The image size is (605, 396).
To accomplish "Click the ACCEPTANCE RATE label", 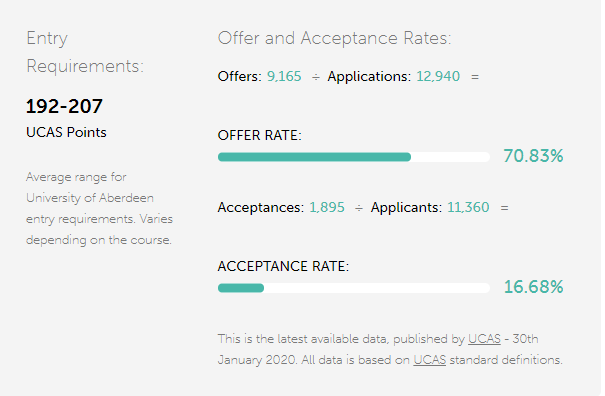I will click(x=283, y=266).
